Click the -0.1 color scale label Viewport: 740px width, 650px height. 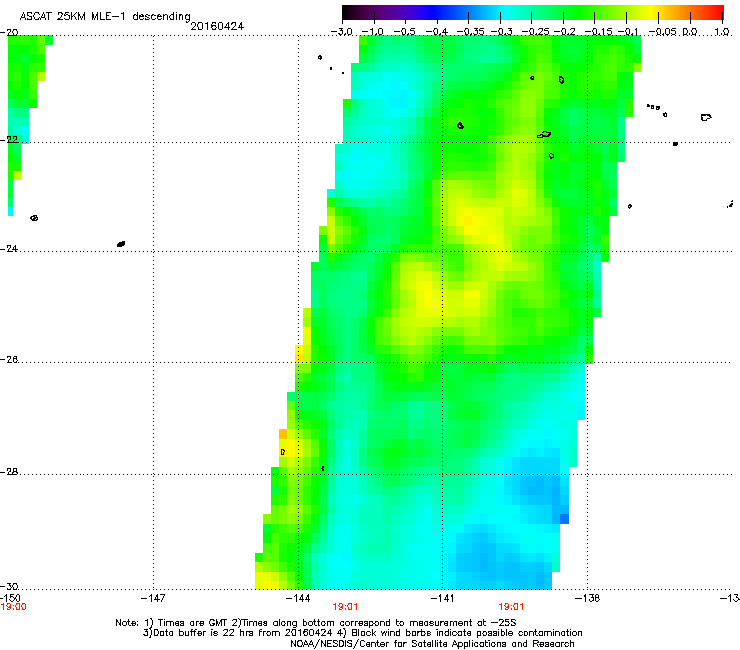coord(628,32)
